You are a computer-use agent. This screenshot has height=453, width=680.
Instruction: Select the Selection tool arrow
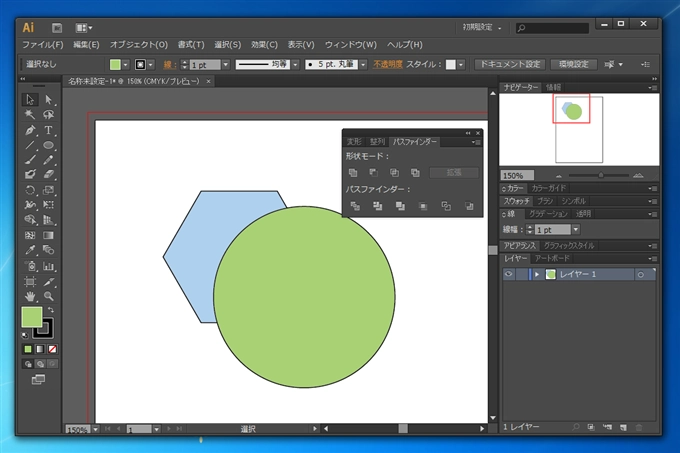click(29, 100)
